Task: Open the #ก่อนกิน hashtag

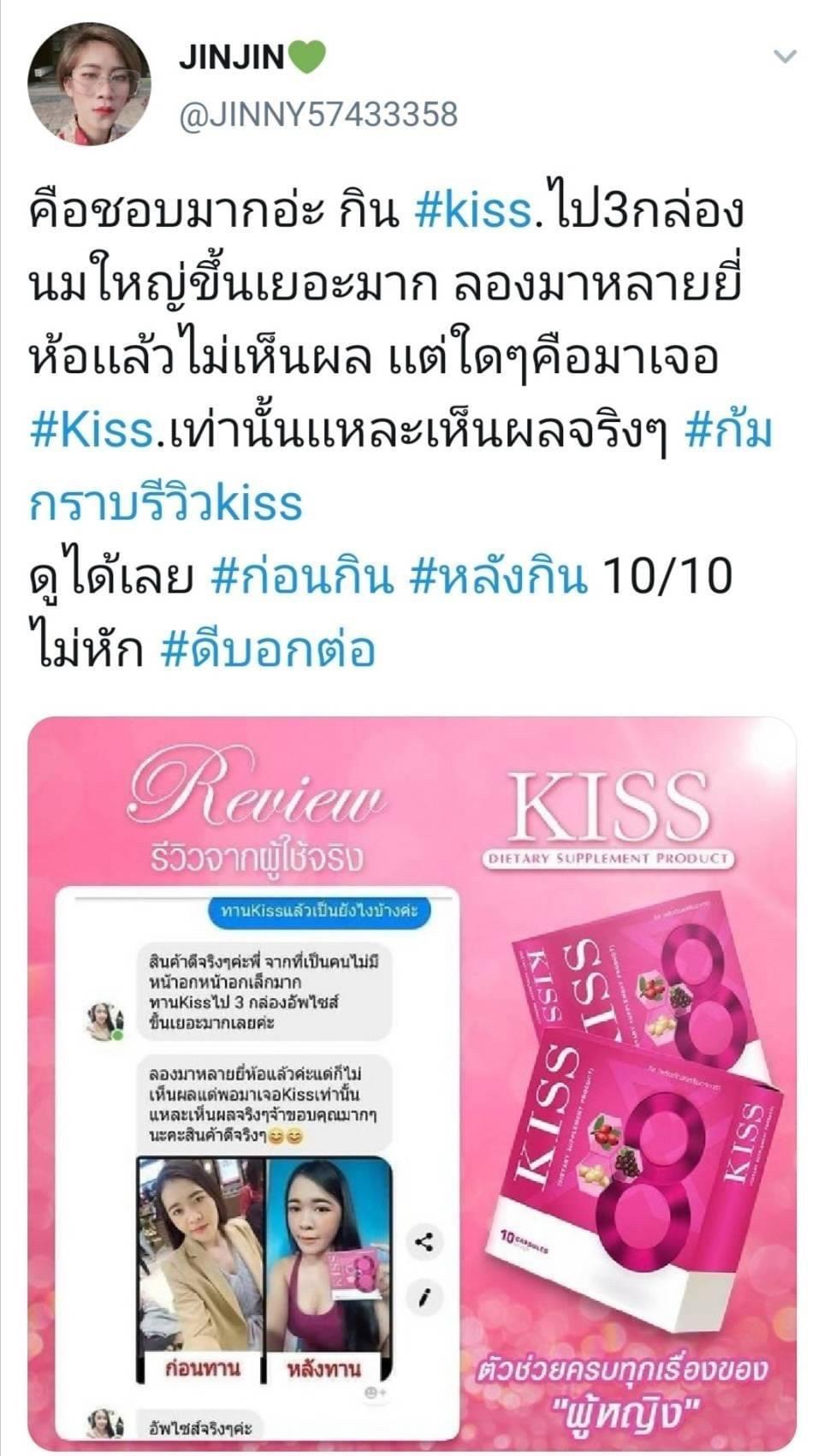Action: pos(301,577)
